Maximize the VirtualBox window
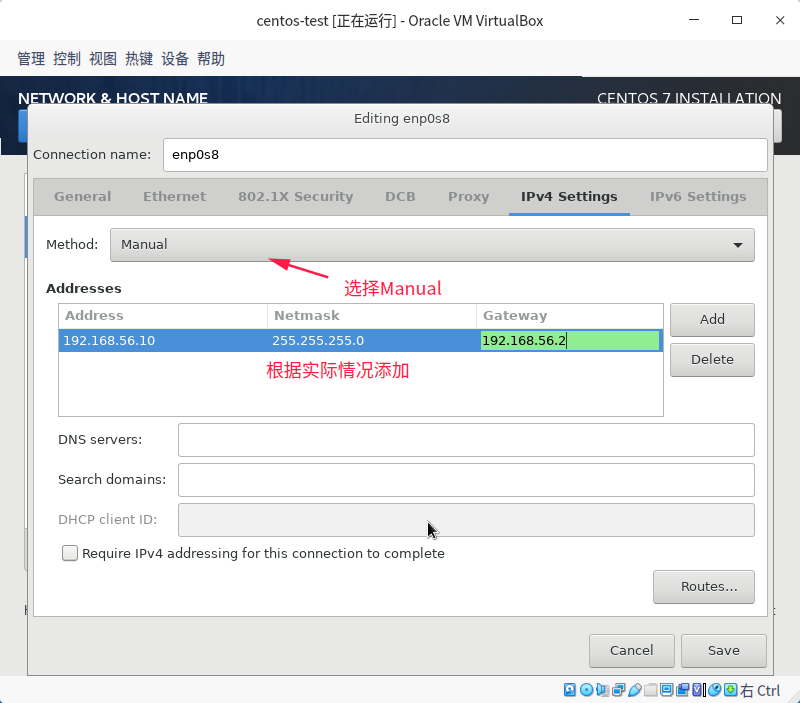This screenshot has height=703, width=800. (x=737, y=20)
